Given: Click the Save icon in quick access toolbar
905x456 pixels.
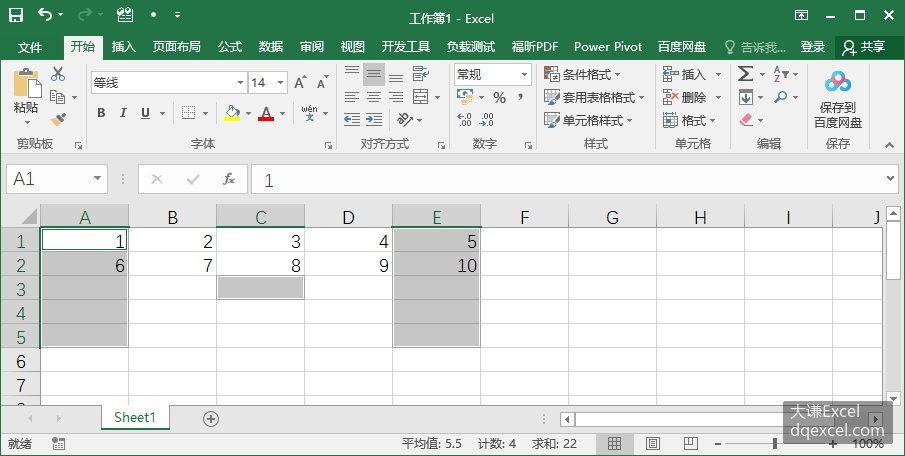Looking at the screenshot, I should [16, 15].
